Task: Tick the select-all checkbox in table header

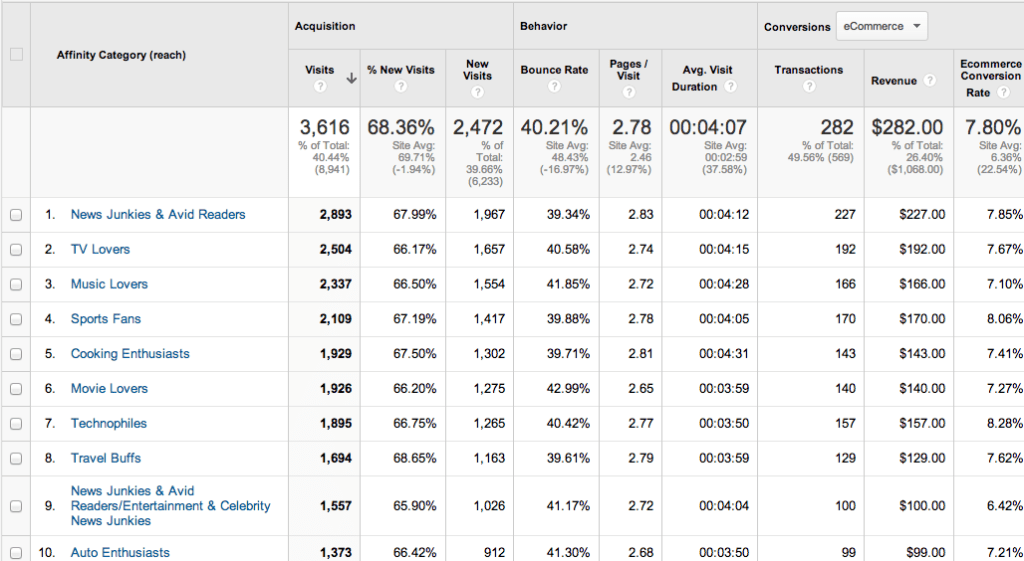Action: click(16, 54)
